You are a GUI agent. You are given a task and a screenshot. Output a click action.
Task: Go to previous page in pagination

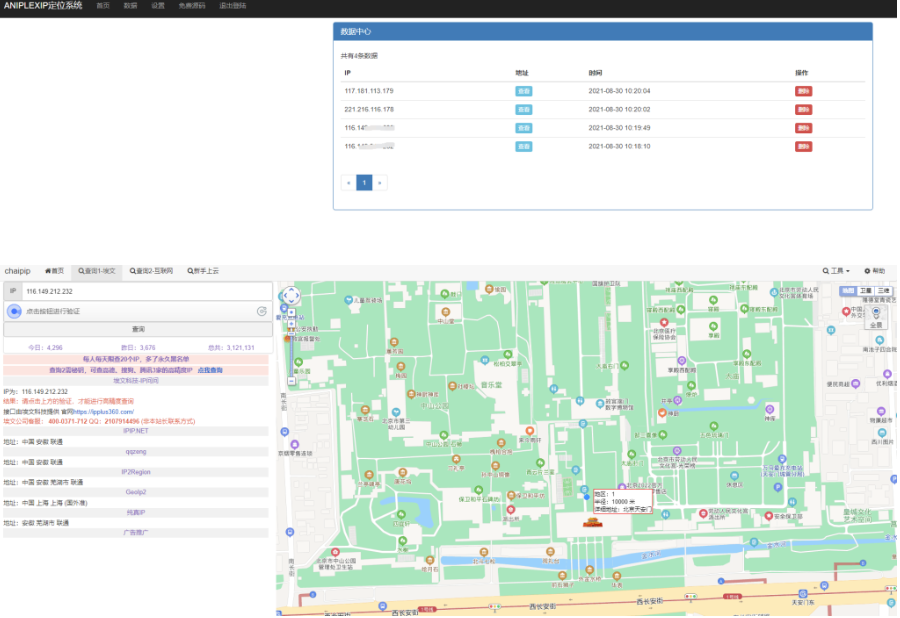pos(348,182)
